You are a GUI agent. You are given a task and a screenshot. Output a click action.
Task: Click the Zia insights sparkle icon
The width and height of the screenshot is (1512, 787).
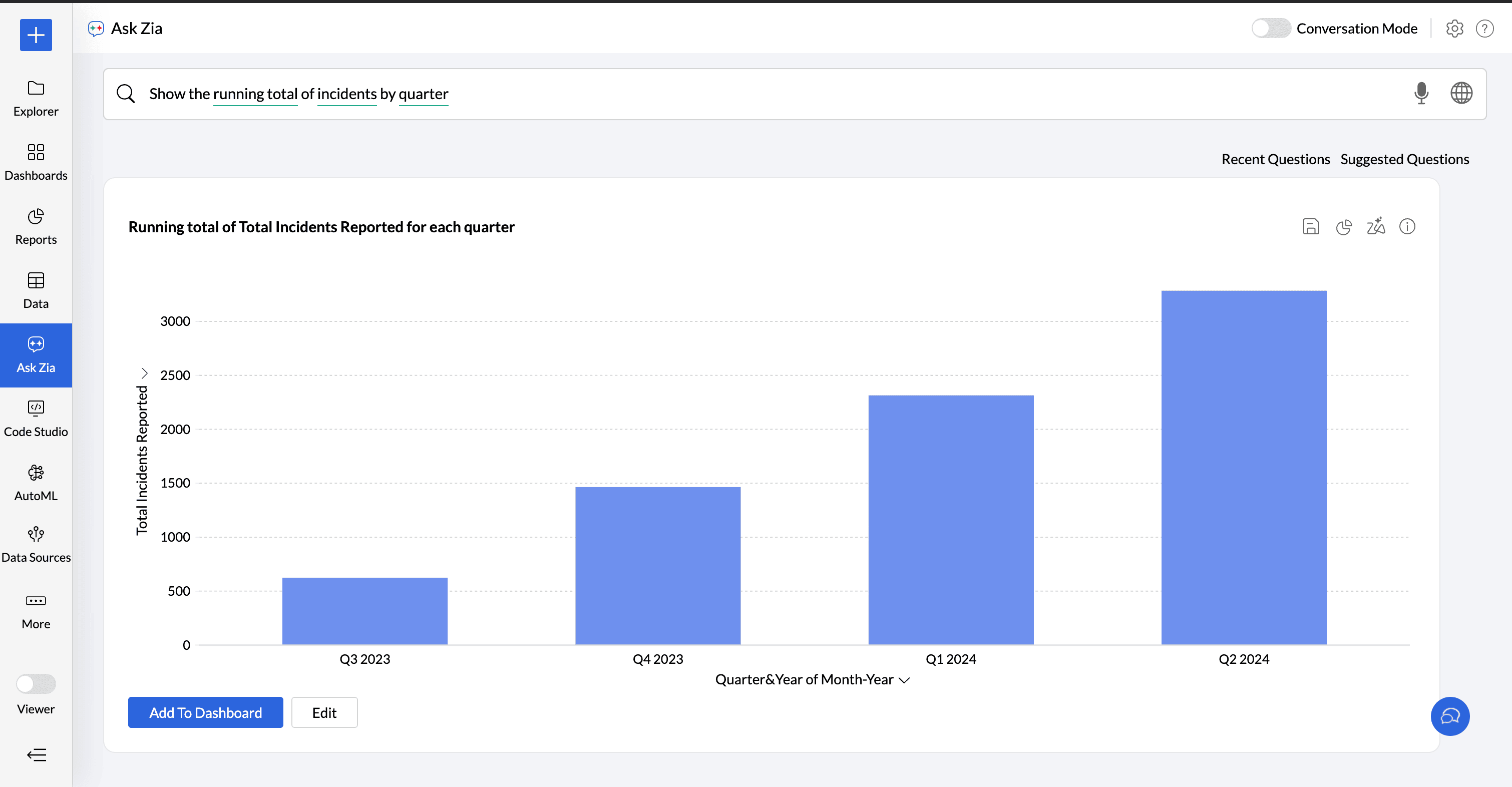point(1375,226)
